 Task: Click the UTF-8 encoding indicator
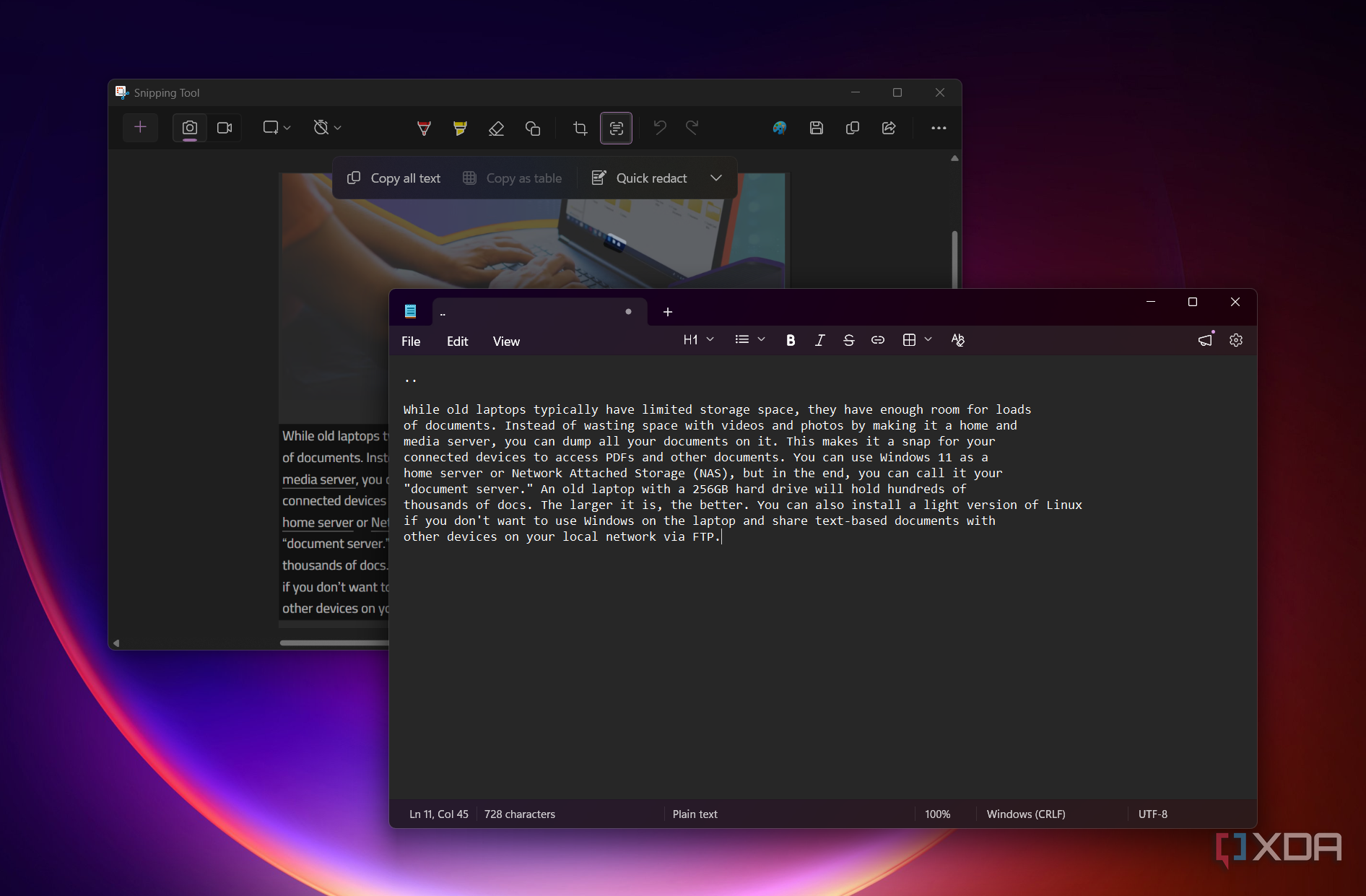(x=1153, y=814)
